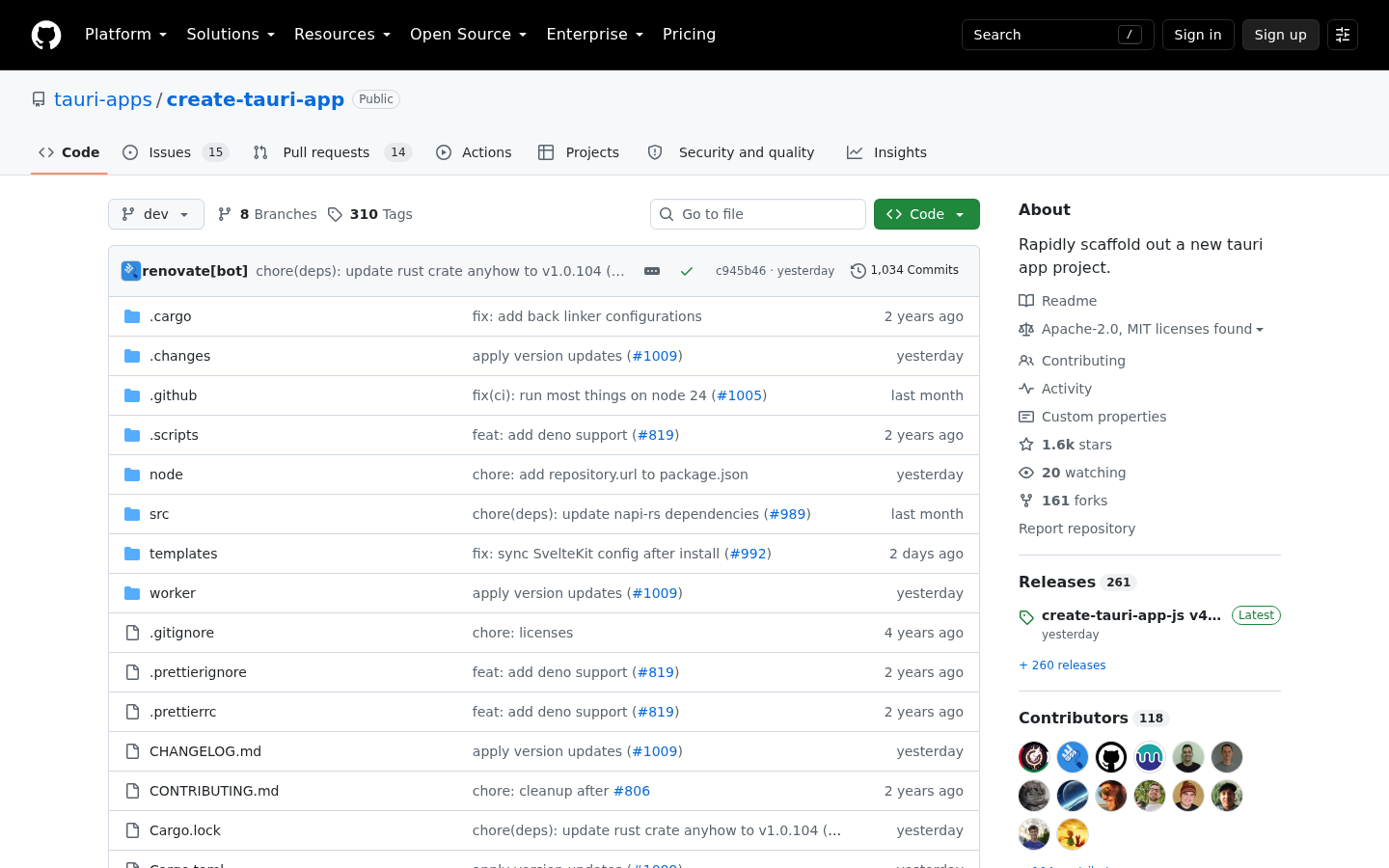
Task: Click the node folder icon
Action: coord(132,475)
